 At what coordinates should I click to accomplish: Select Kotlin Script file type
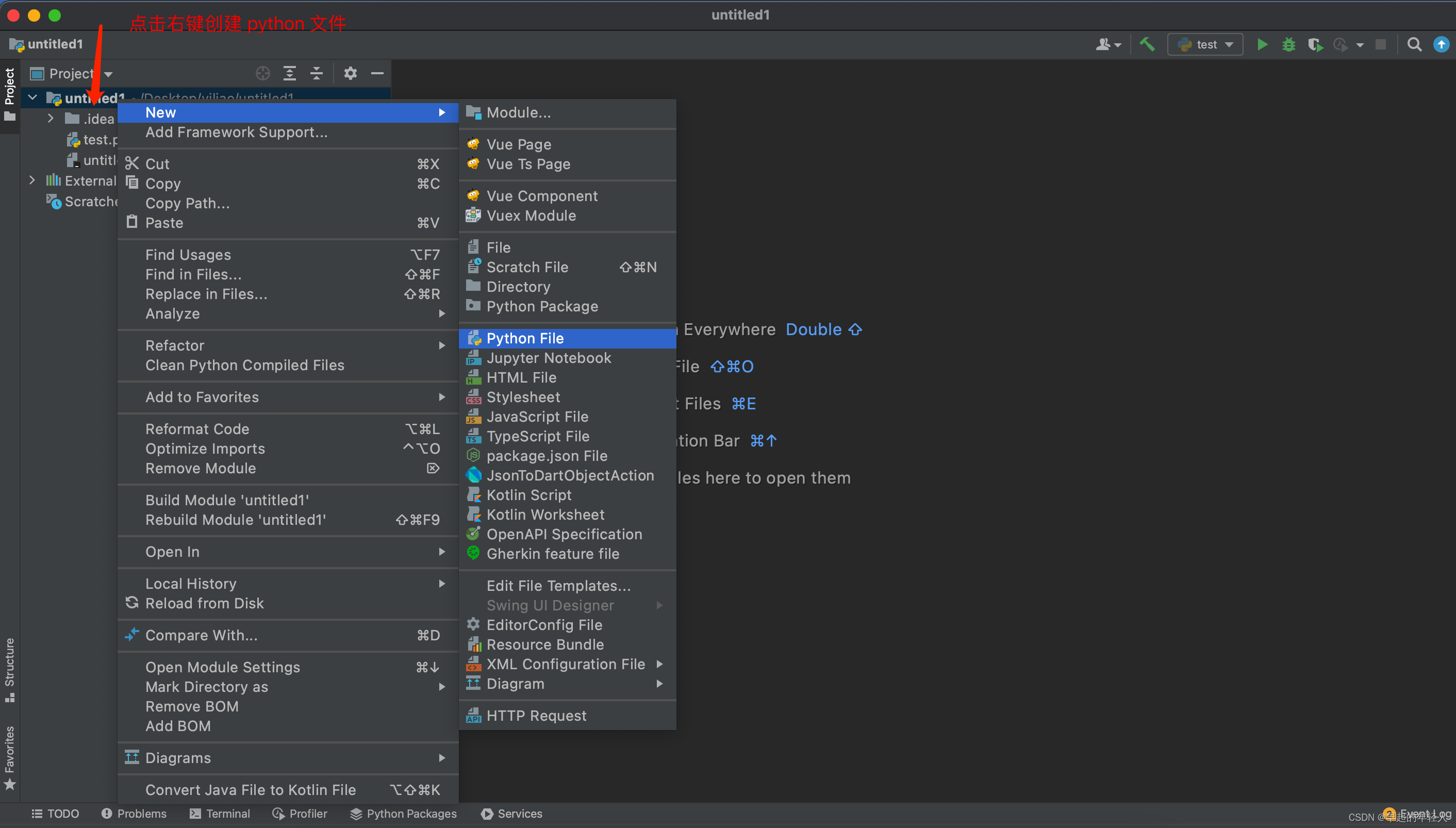click(x=528, y=494)
